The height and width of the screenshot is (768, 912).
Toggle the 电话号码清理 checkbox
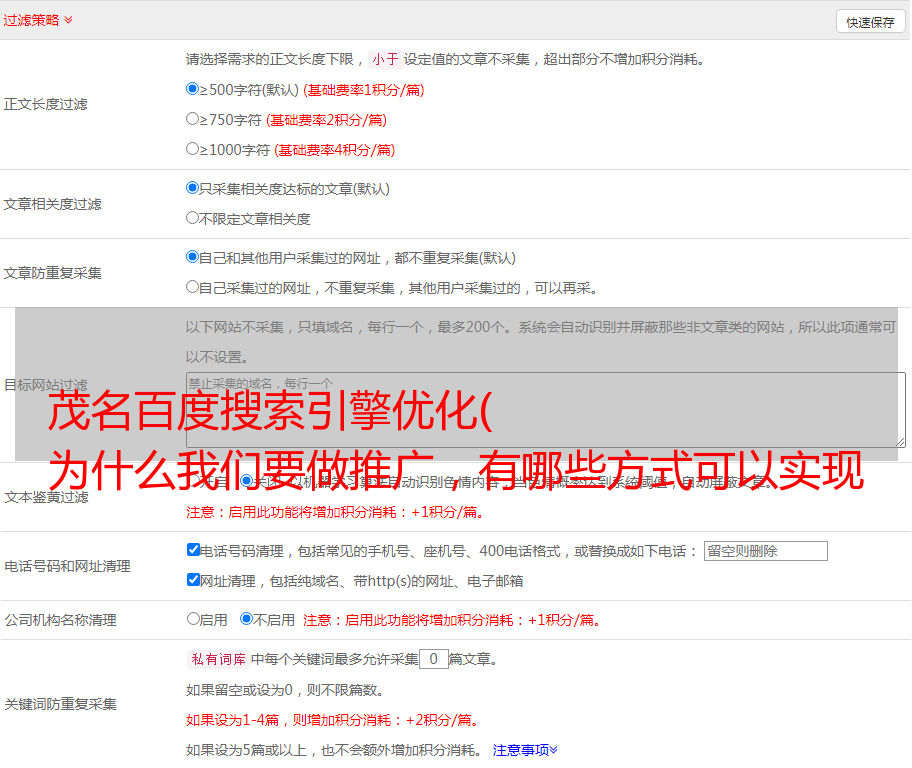[193, 550]
